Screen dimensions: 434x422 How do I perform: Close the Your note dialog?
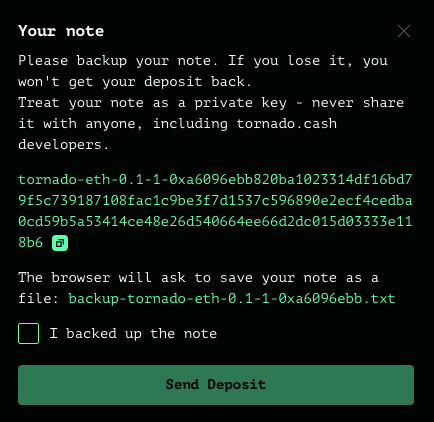pos(404,31)
